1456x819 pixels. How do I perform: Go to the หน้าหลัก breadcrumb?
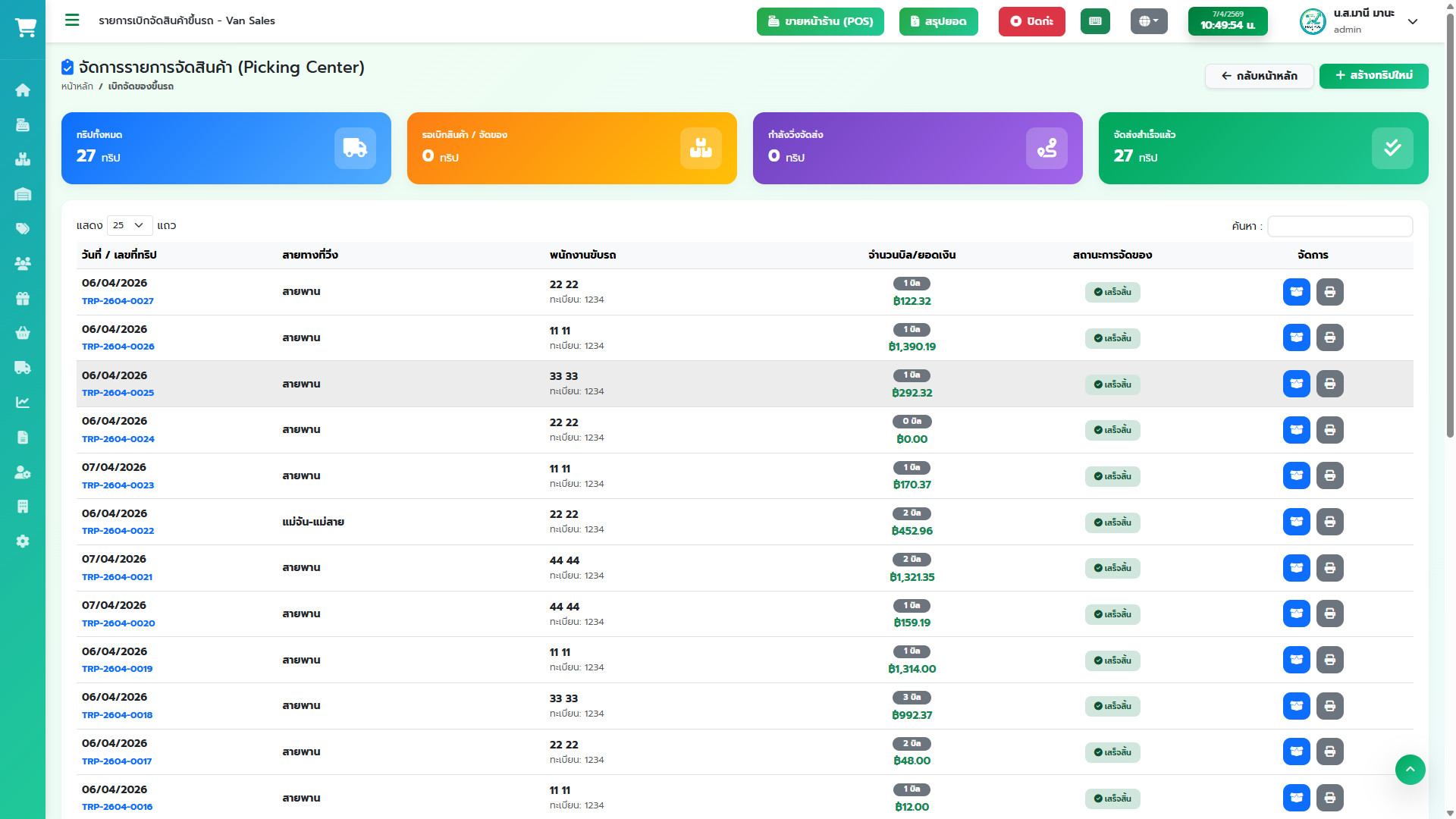(77, 86)
